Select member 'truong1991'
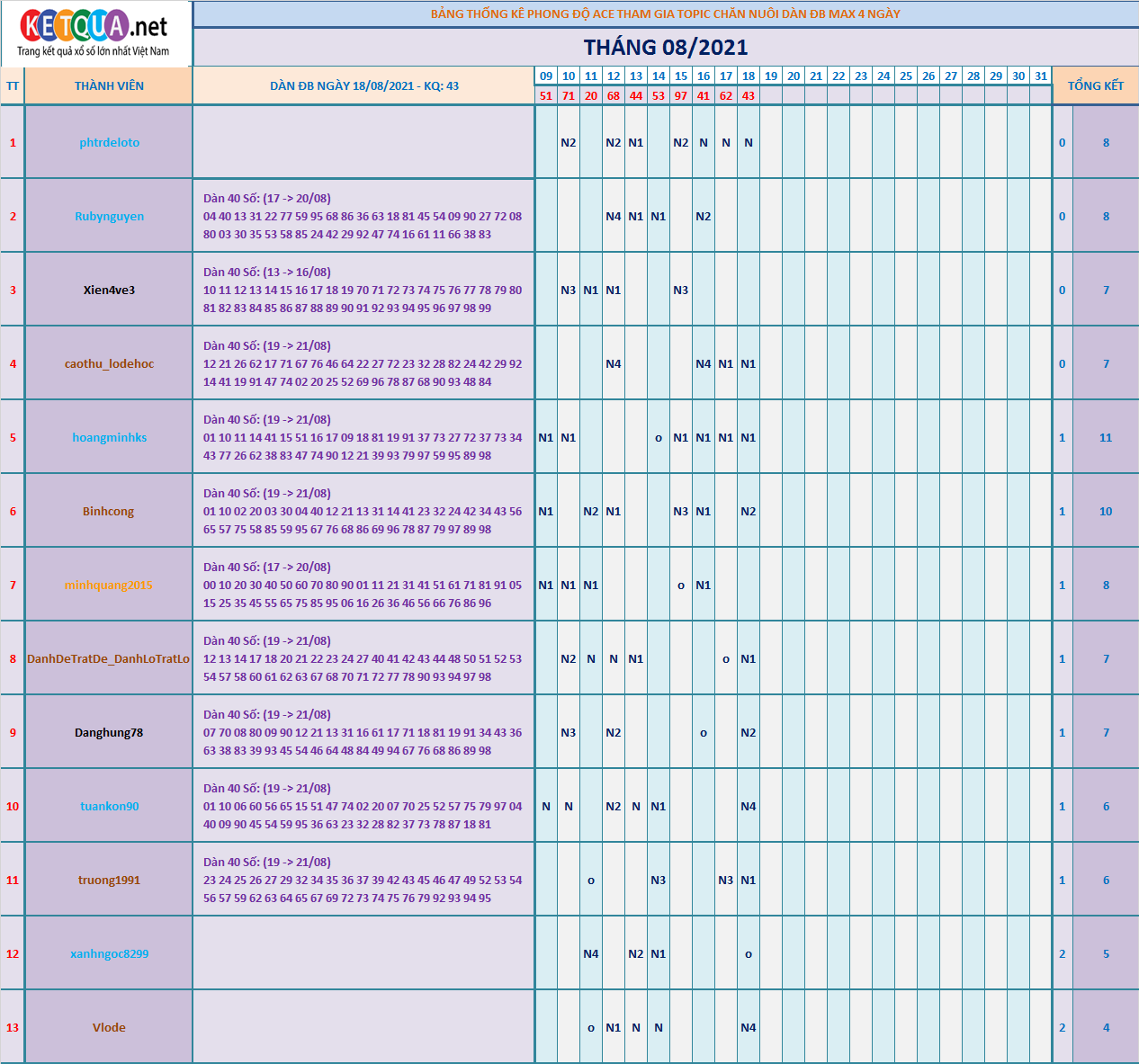1139x1064 pixels. (109, 881)
